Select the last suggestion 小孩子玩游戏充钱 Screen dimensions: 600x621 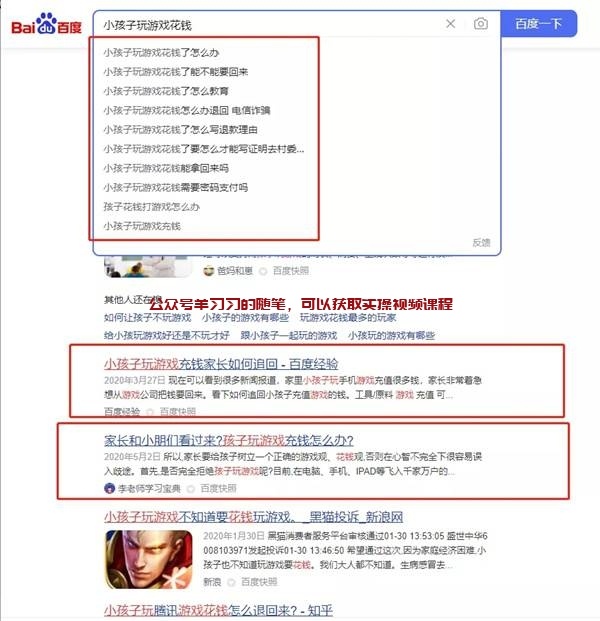142,226
